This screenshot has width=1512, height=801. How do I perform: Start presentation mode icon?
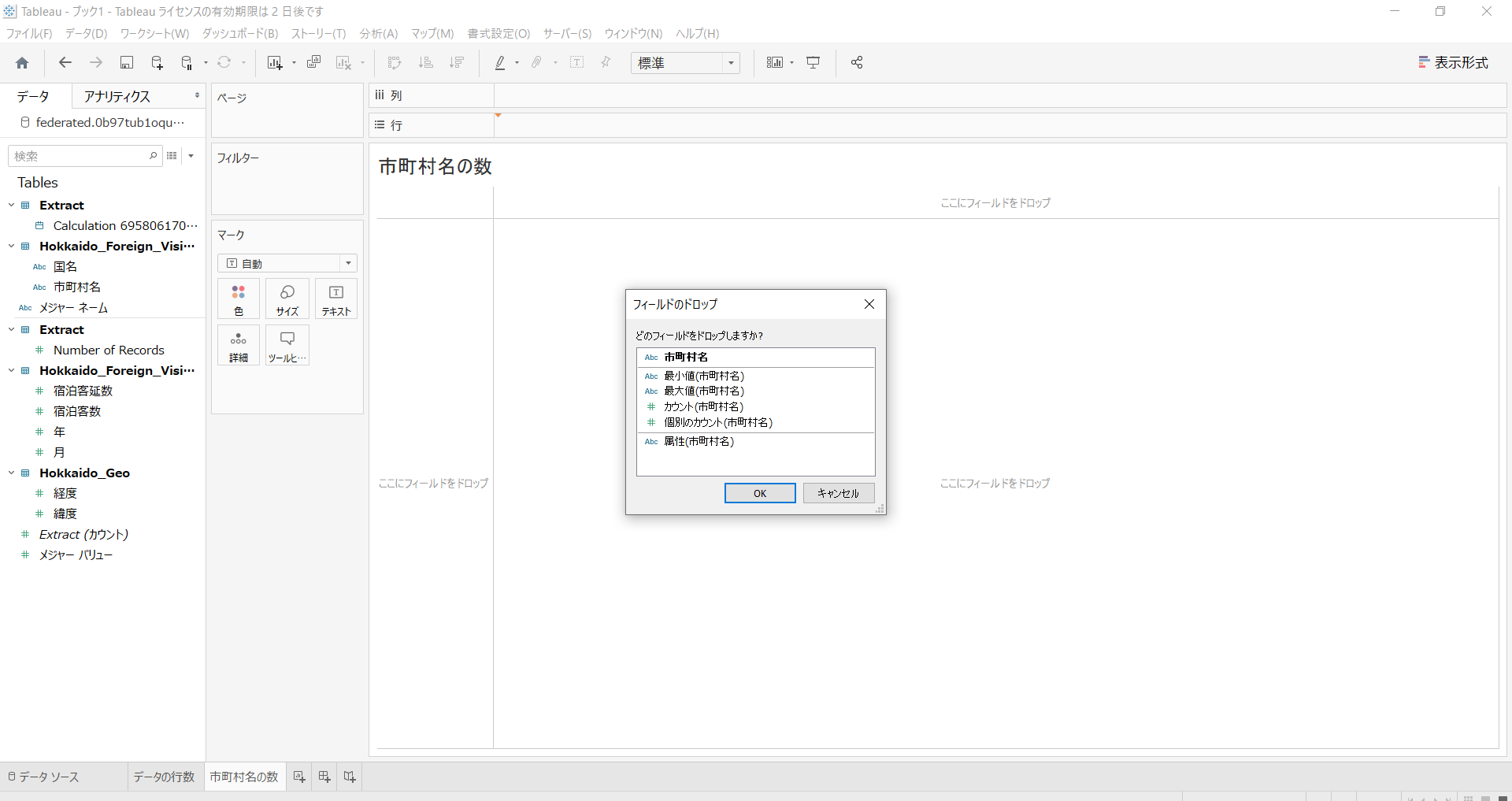point(813,63)
